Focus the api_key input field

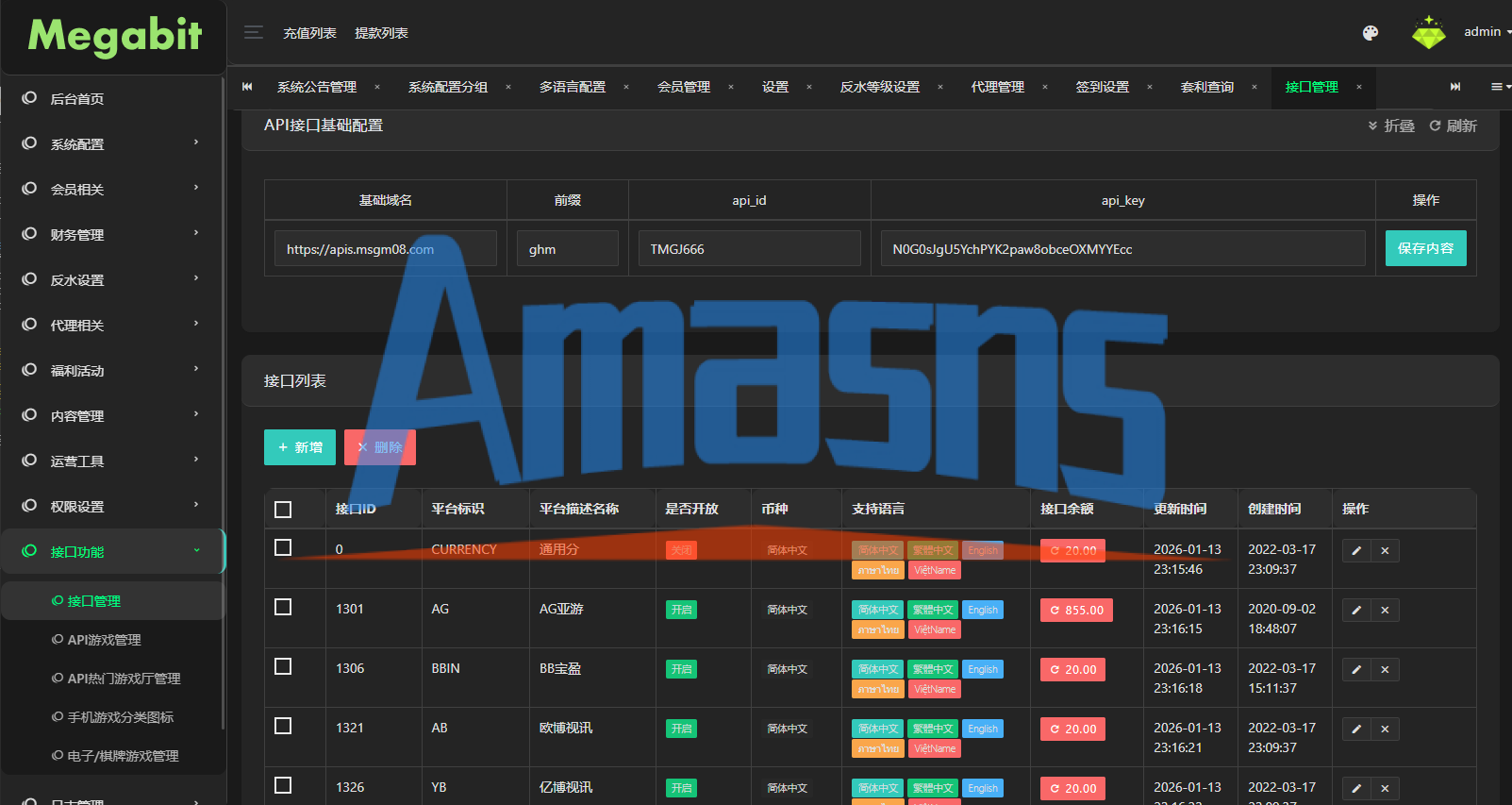point(1122,248)
